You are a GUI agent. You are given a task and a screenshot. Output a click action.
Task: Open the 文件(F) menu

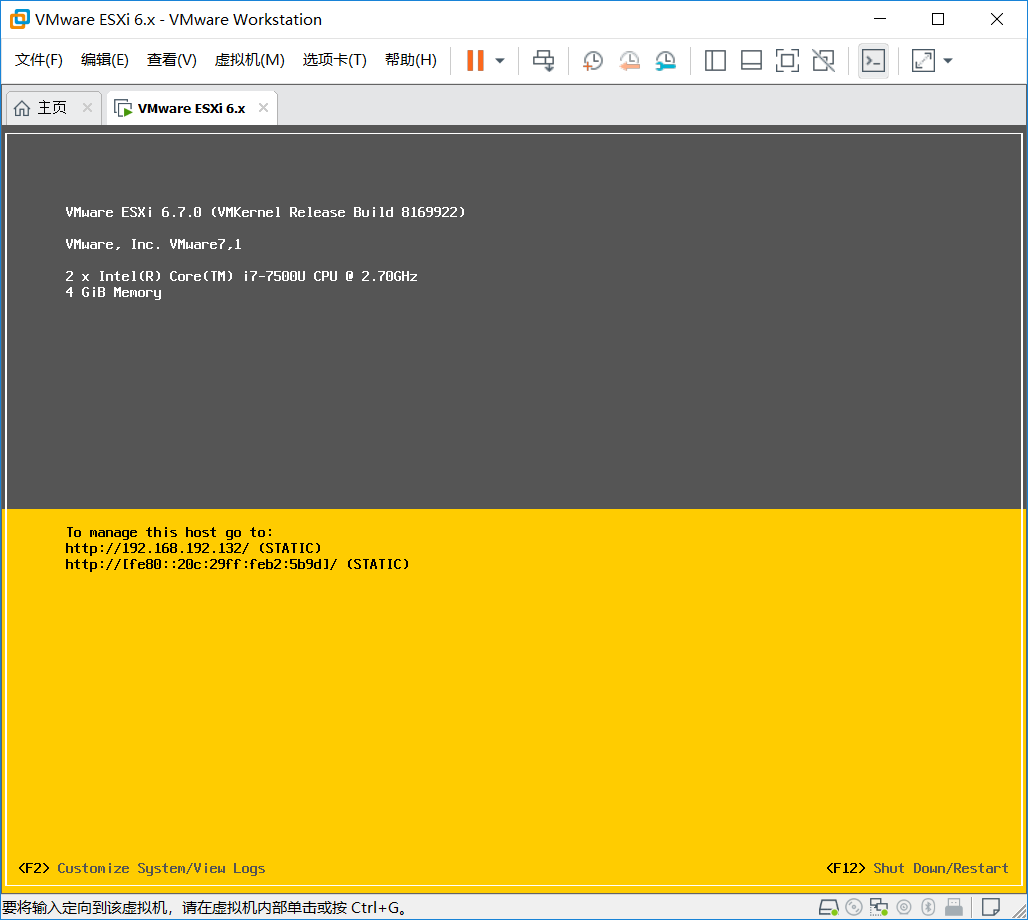[39, 60]
